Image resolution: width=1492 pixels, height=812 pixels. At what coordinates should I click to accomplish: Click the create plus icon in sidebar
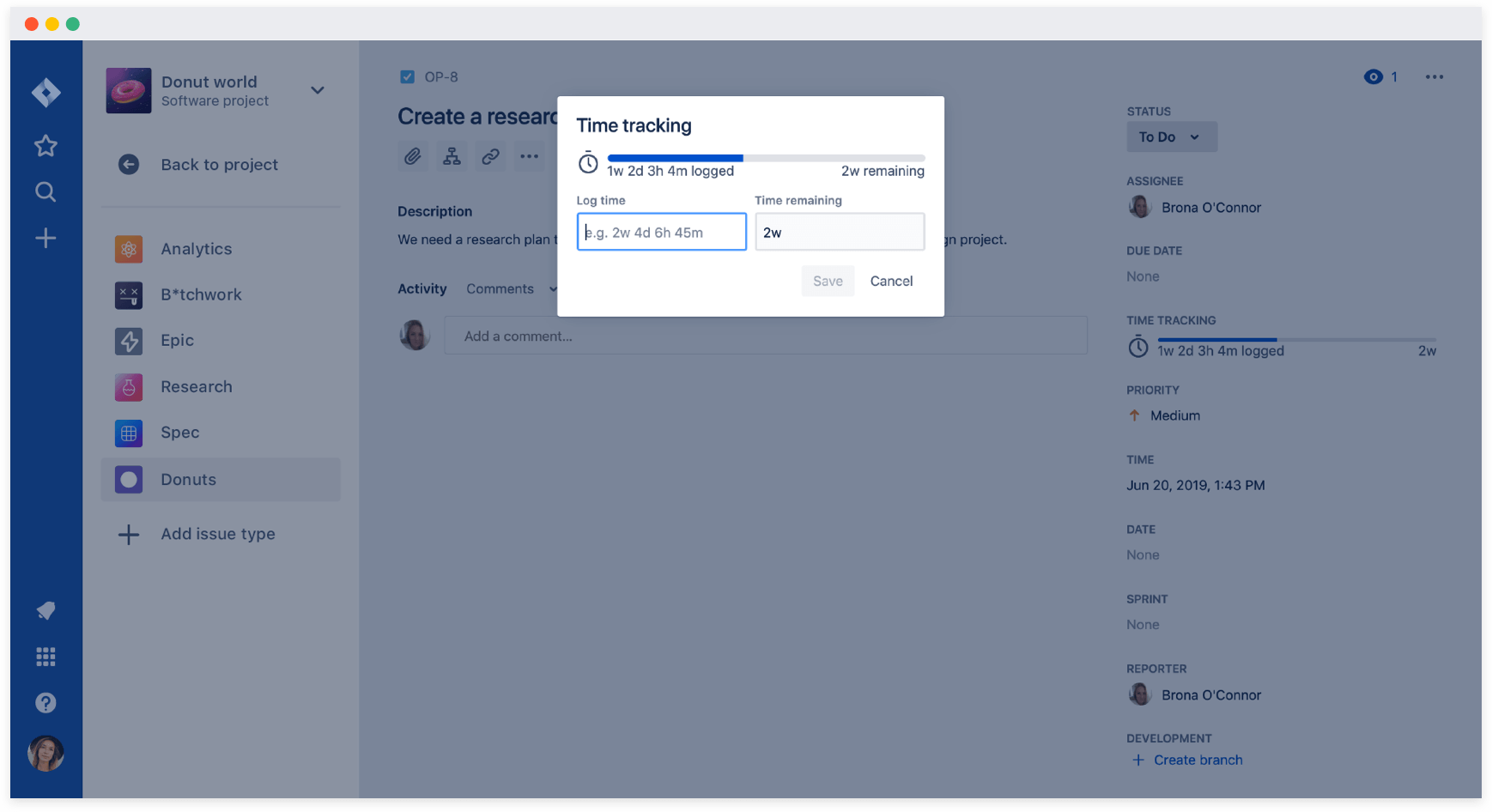click(45, 238)
